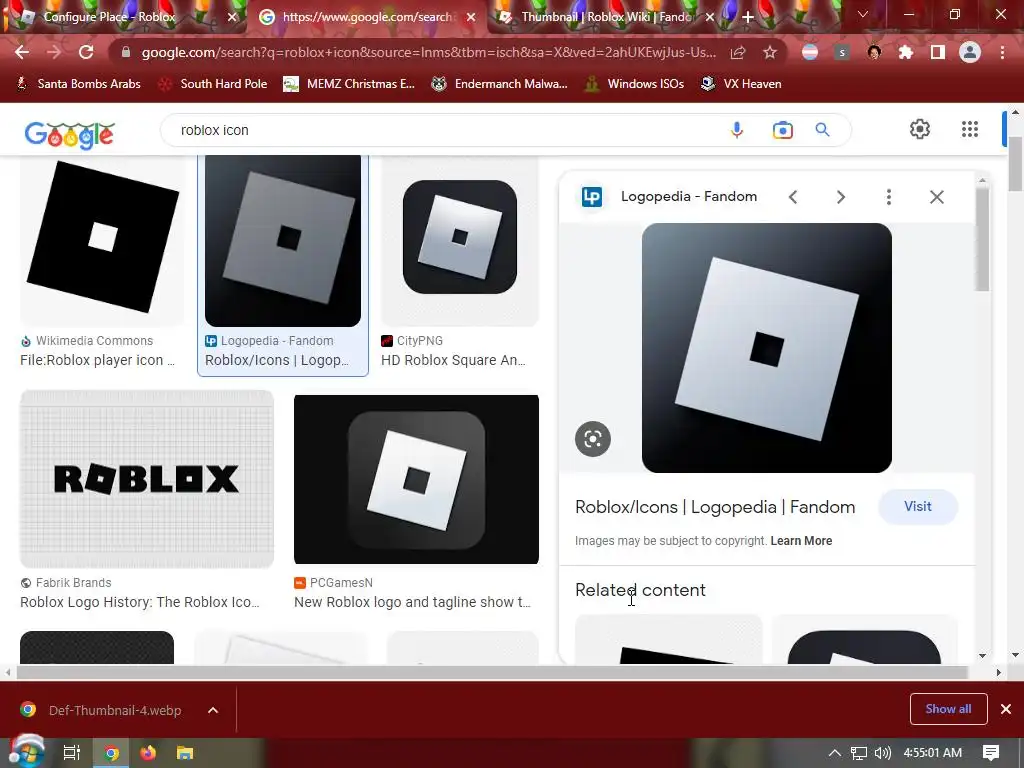This screenshot has height=768, width=1024.
Task: Close the Logopedia image preview panel
Action: (936, 197)
